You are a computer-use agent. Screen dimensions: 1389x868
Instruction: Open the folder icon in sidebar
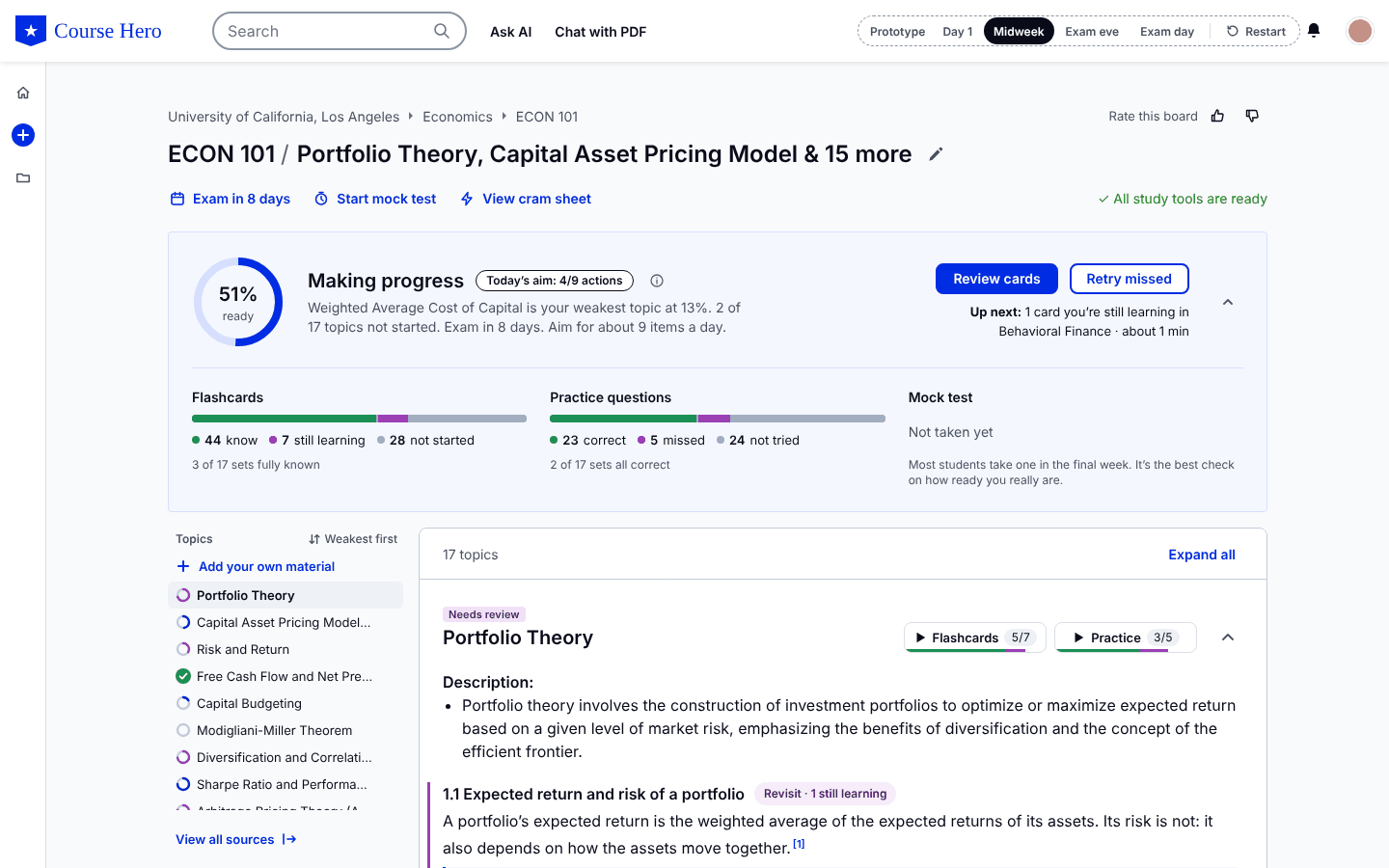23,177
